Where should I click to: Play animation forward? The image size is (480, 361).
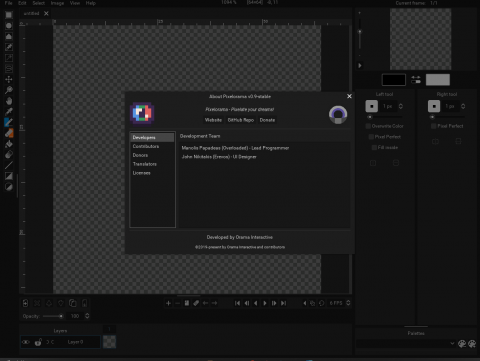click(265, 303)
